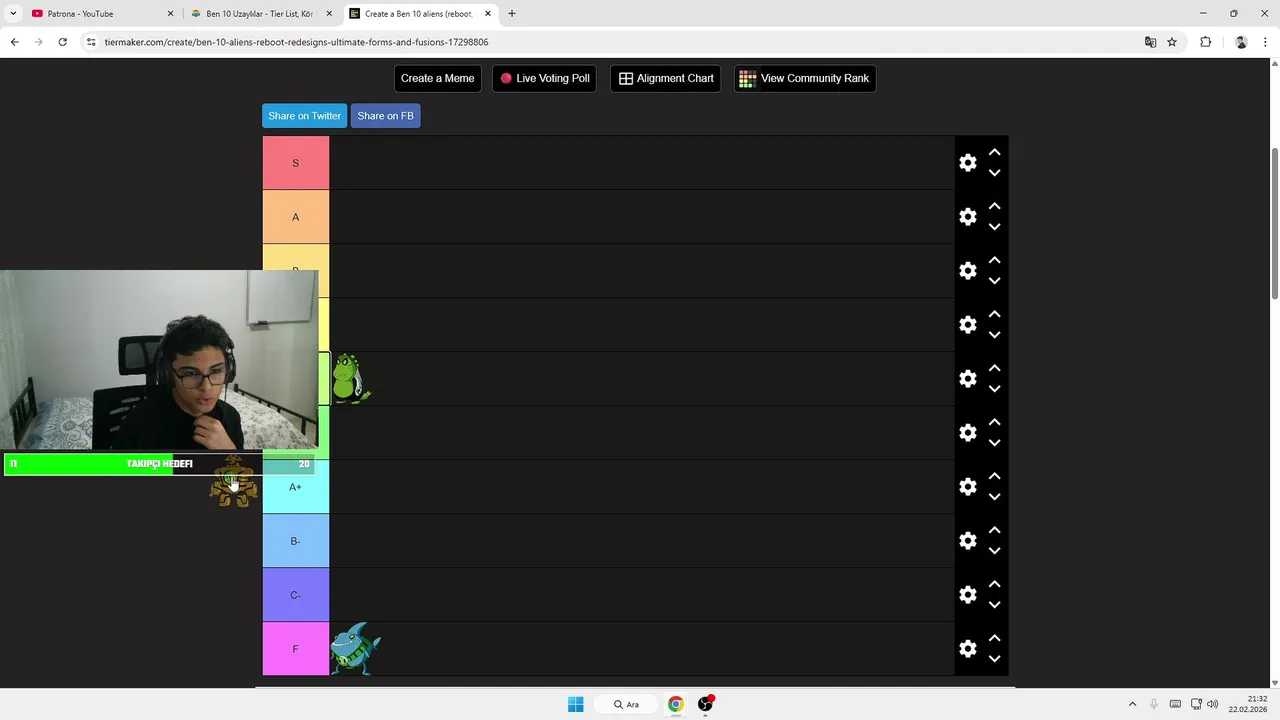This screenshot has width=1280, height=720.
Task: Select the purple C- tier label
Action: 295,595
